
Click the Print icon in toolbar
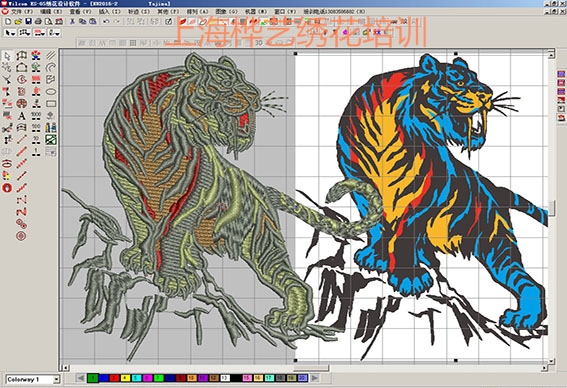38,22
